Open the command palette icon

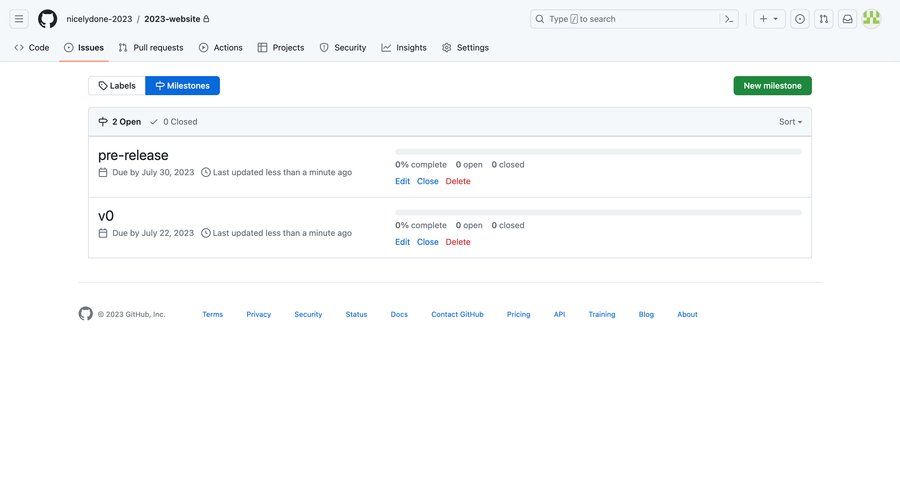click(x=729, y=19)
